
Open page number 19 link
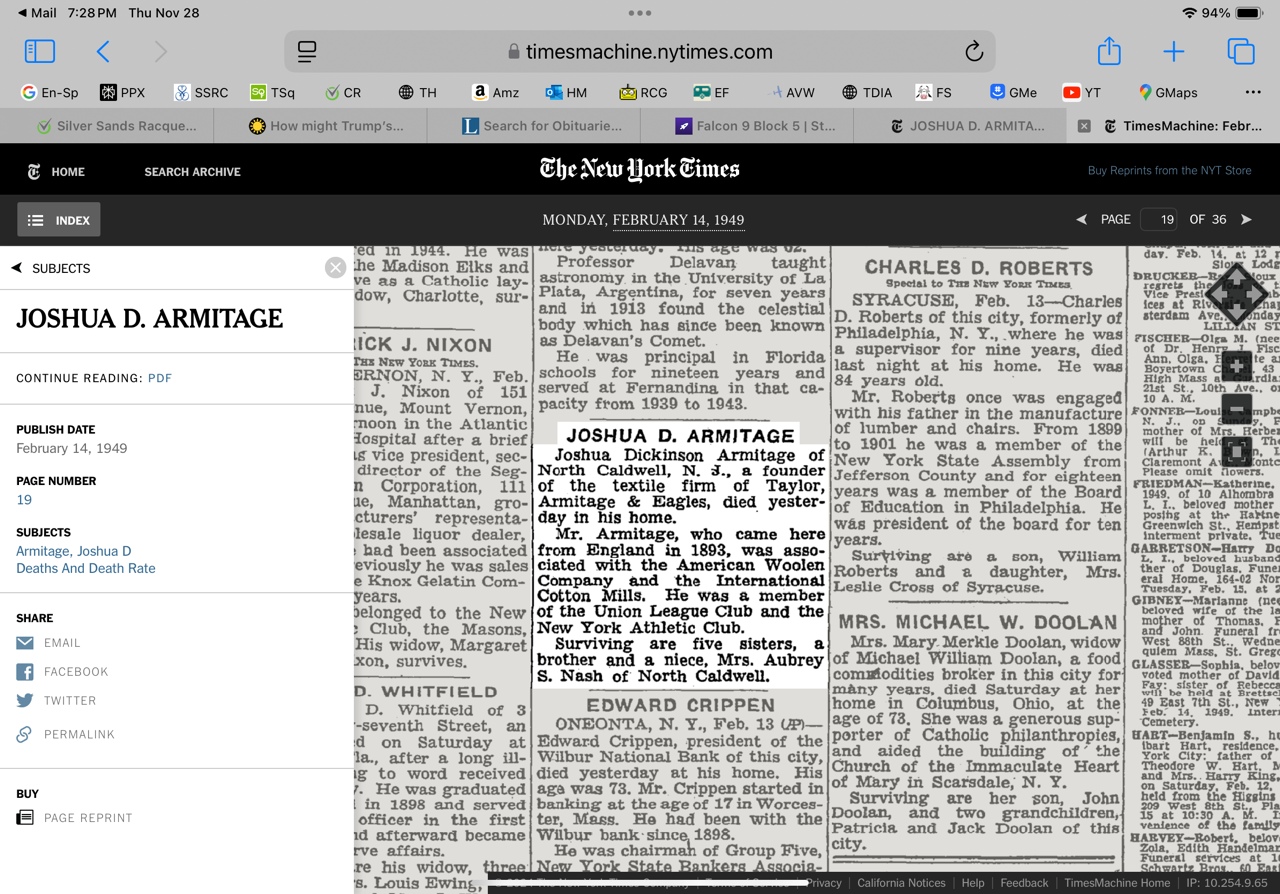click(24, 500)
